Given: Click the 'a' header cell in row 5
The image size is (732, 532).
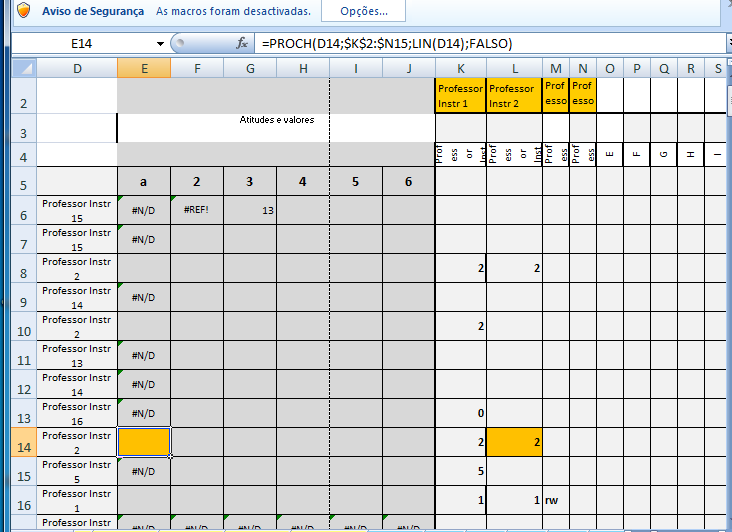Looking at the screenshot, I should click(x=143, y=182).
